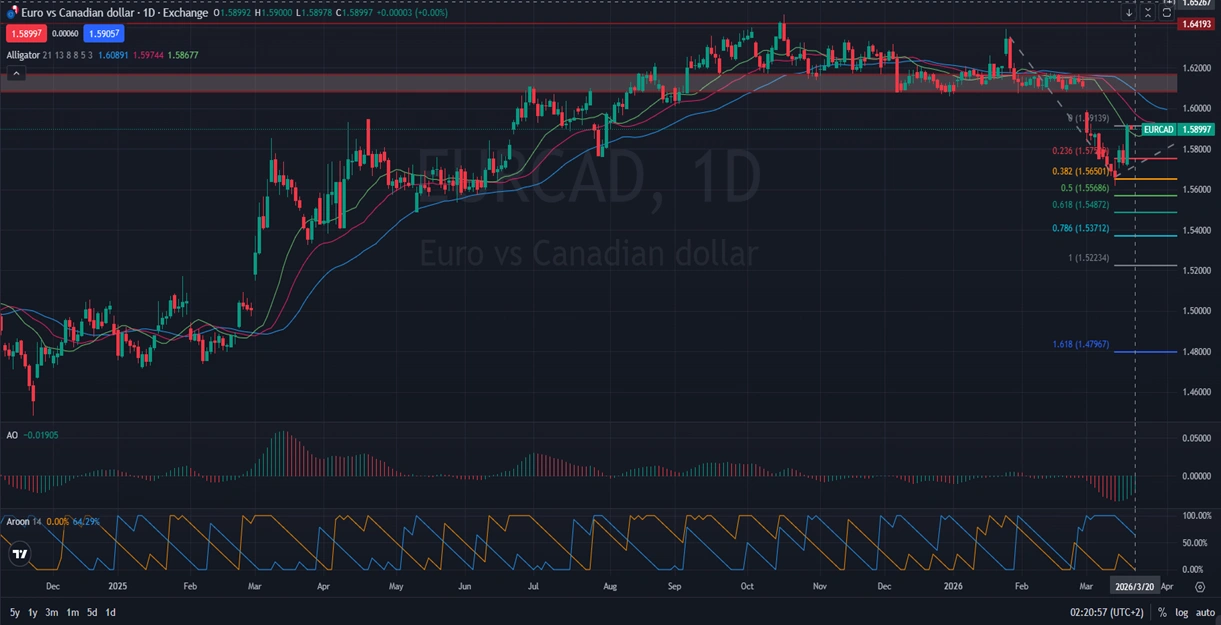The image size is (1221, 625).
Task: Open the Alligator indicator legend options
Action: tap(22, 55)
